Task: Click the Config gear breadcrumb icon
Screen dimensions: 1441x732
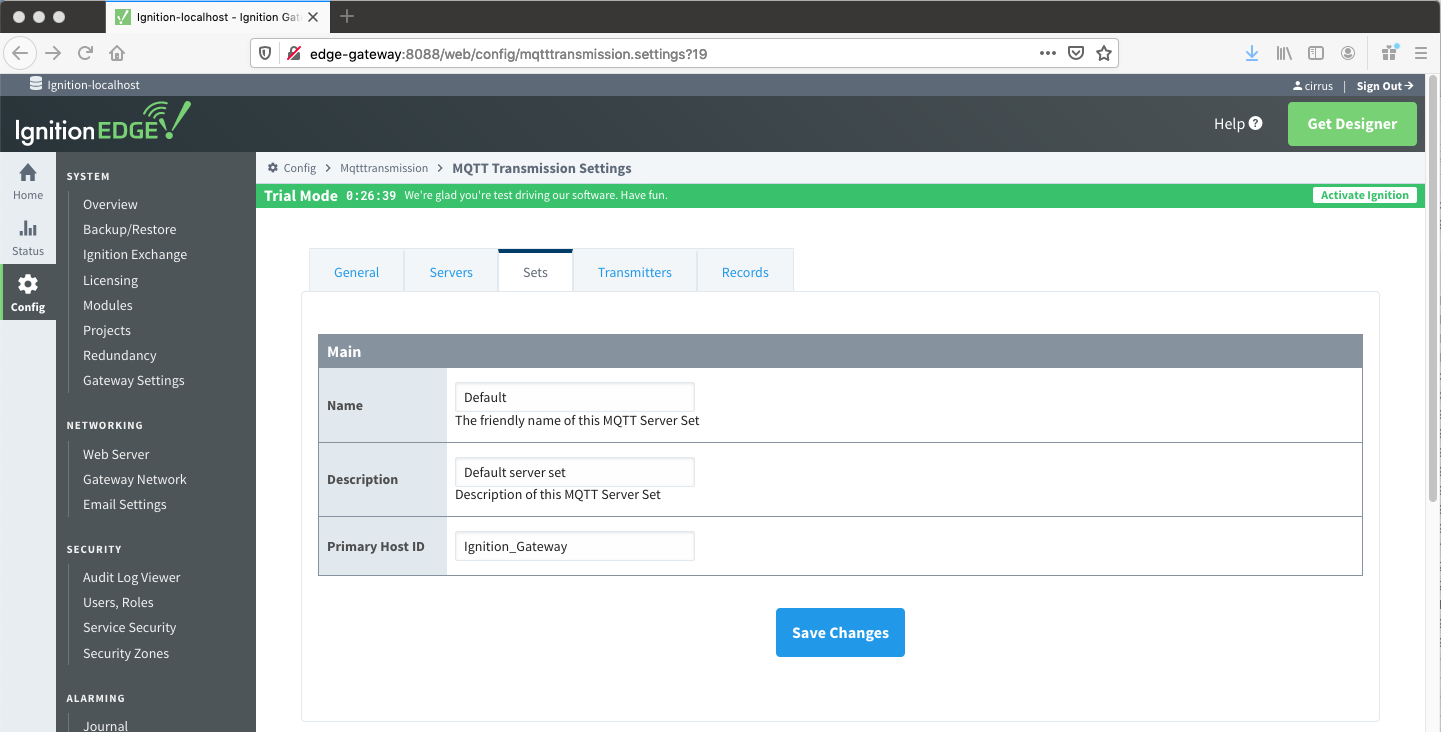Action: tap(273, 168)
